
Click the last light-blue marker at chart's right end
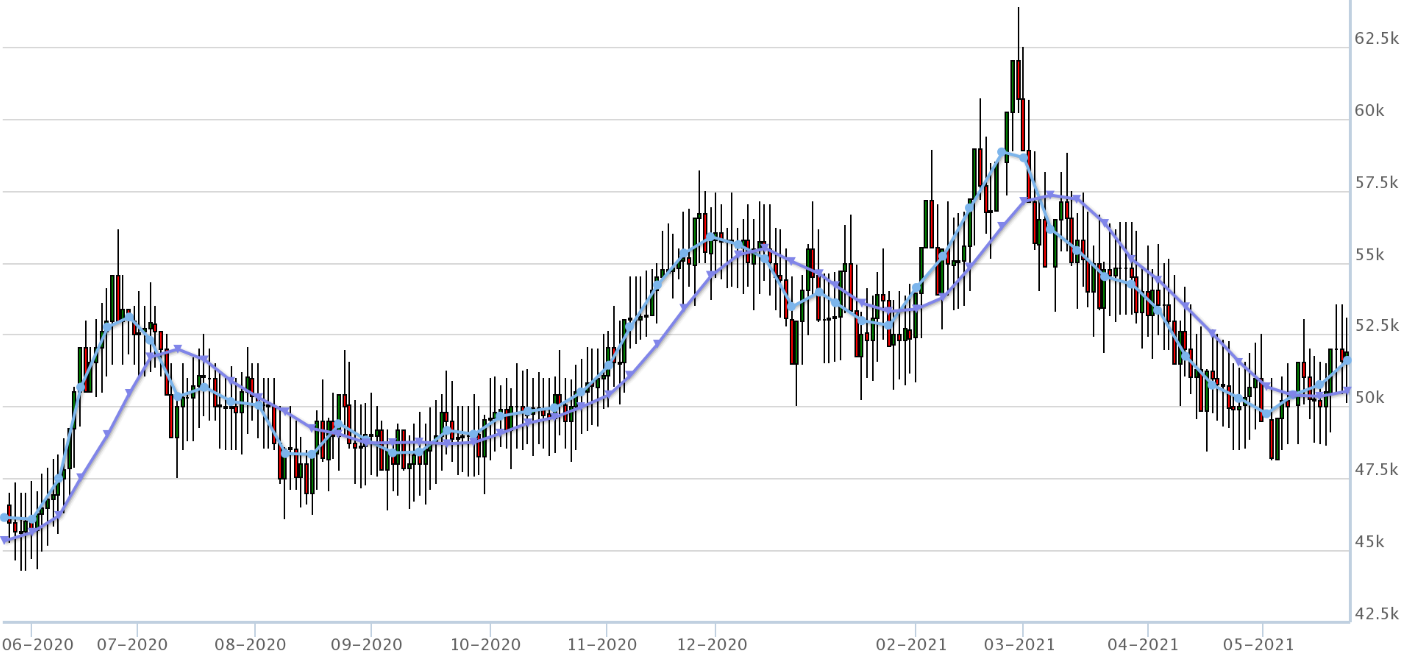(x=1348, y=359)
